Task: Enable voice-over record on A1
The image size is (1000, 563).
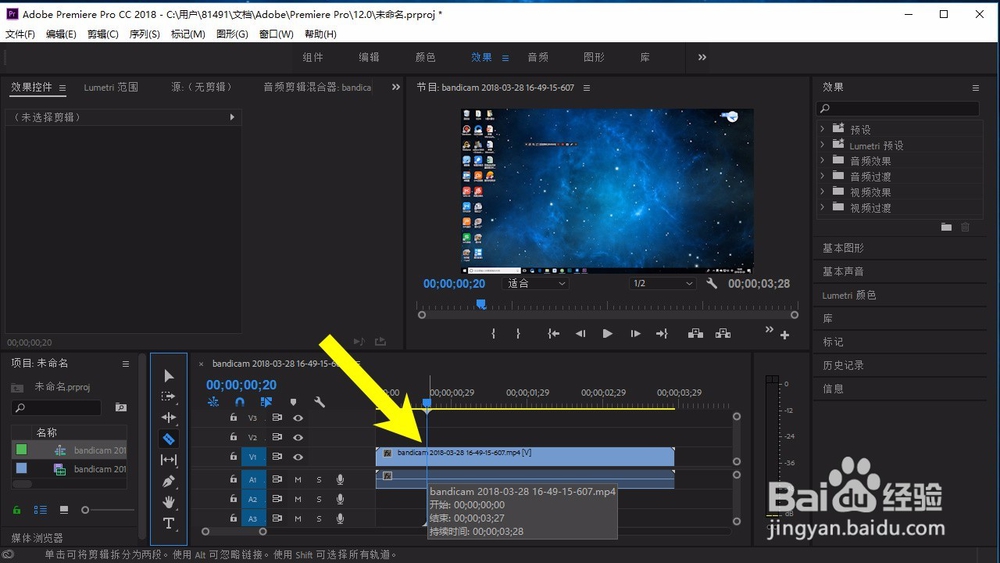Action: coord(340,479)
